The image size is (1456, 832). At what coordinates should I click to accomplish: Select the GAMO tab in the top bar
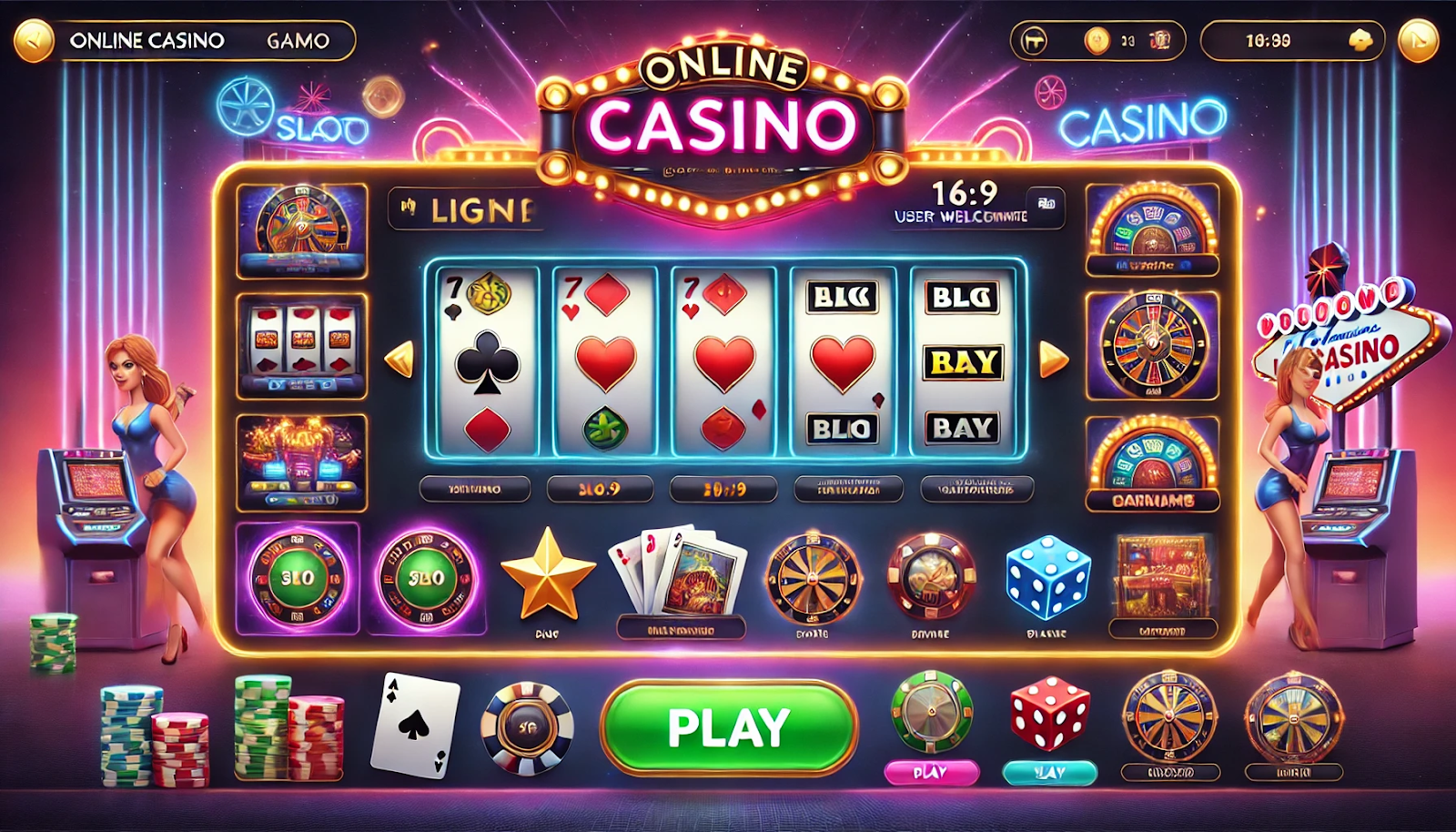(298, 41)
